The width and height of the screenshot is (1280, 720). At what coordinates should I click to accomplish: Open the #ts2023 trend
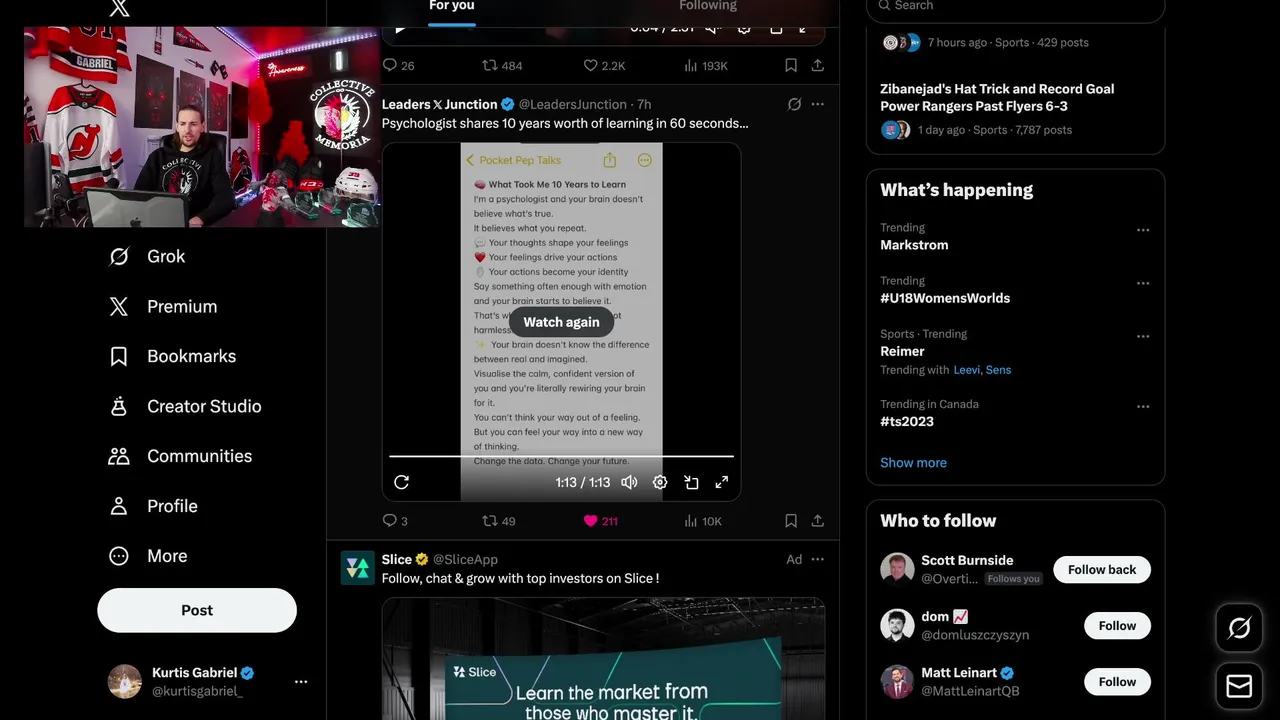coord(907,421)
